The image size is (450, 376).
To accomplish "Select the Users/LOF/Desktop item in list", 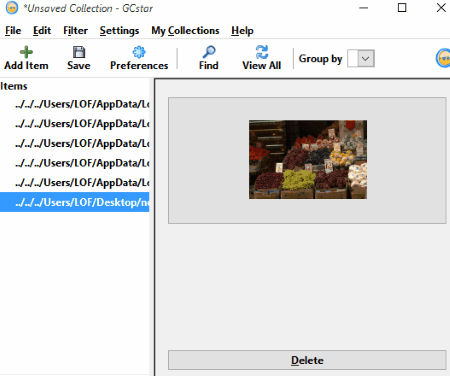I will pyautogui.click(x=74, y=202).
